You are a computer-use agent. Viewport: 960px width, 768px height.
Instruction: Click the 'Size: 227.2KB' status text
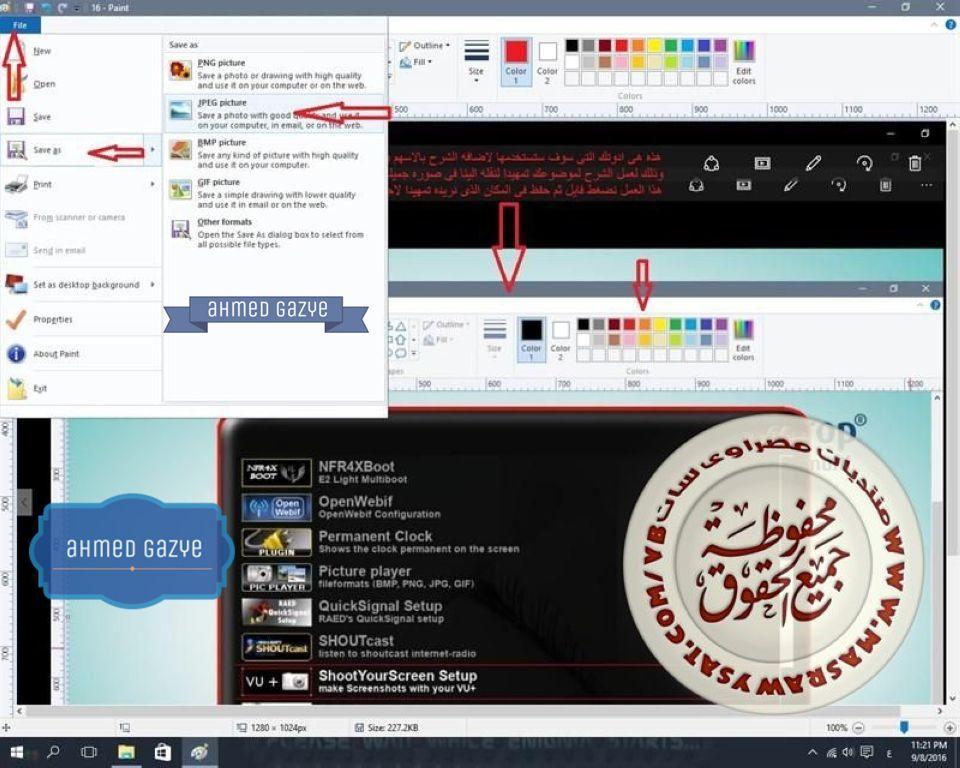(393, 728)
